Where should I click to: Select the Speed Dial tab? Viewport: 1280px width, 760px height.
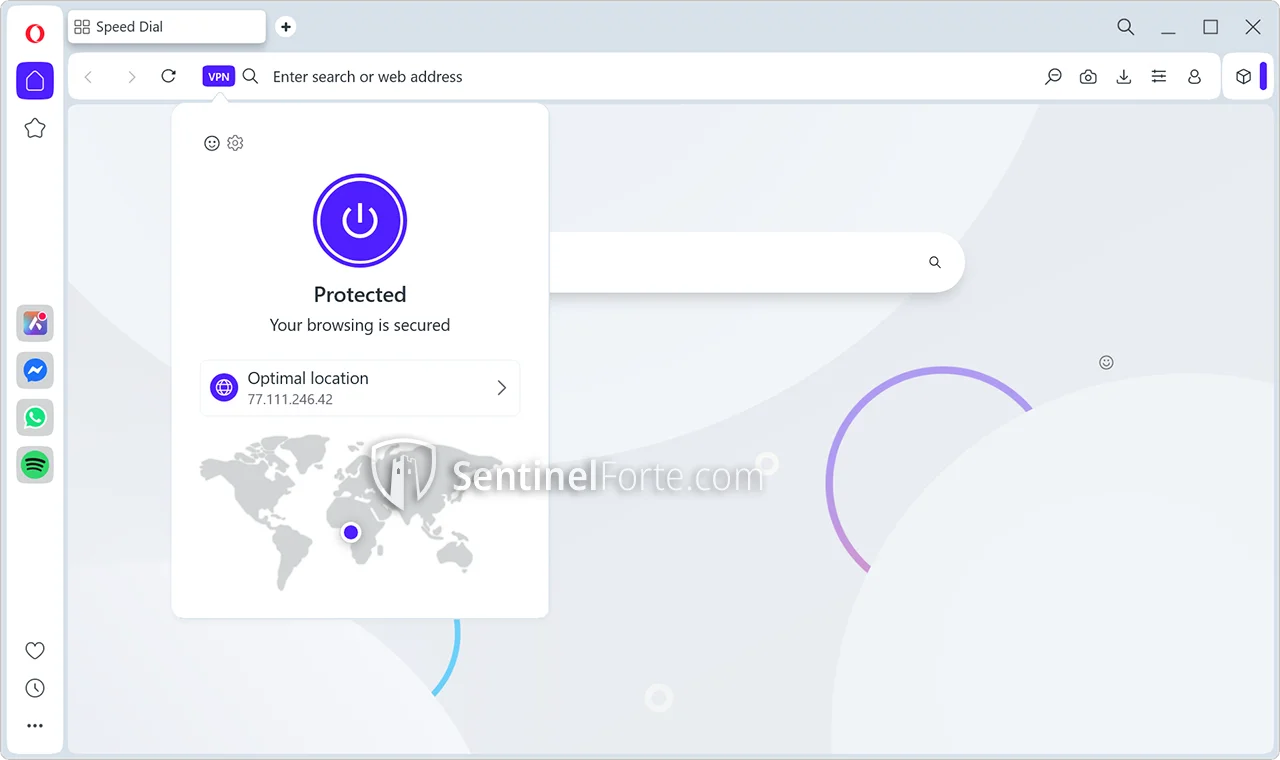(167, 27)
